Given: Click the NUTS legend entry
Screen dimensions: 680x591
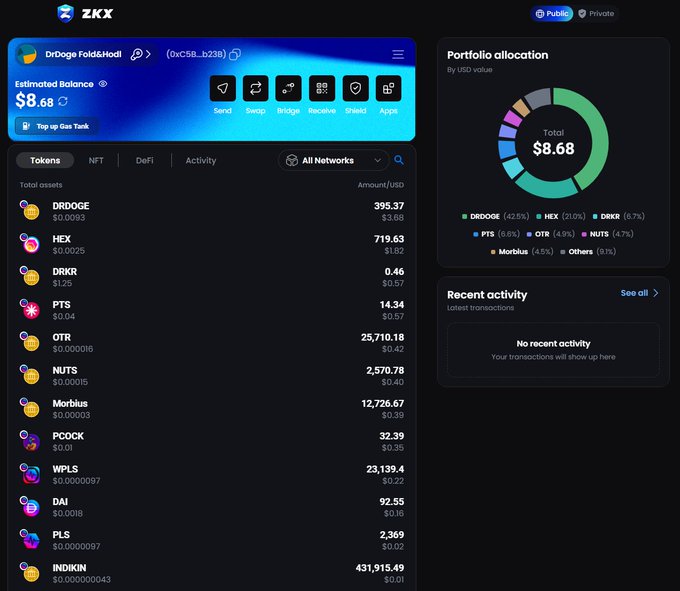Looking at the screenshot, I should click(608, 234).
